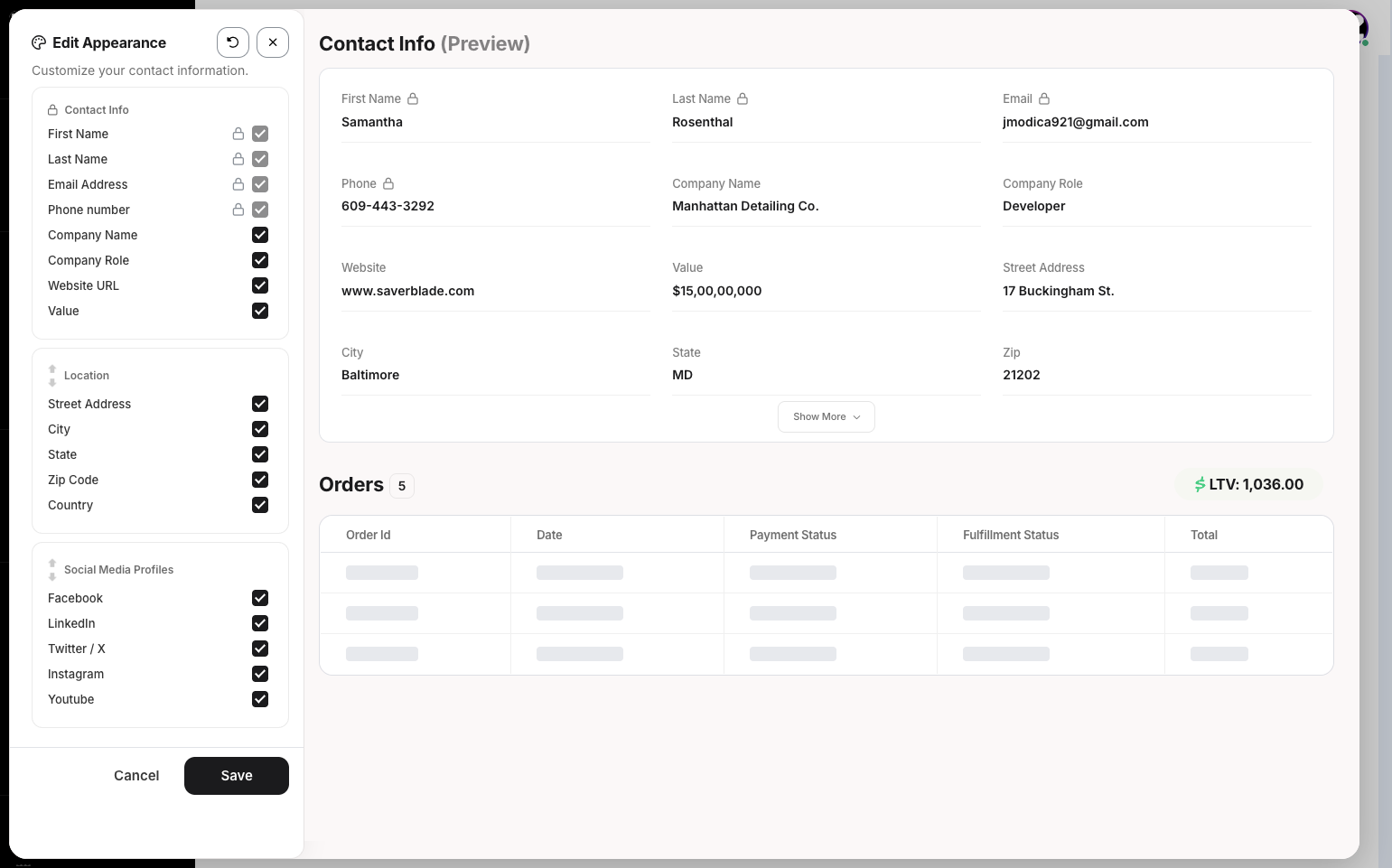Disable the Street Address checkbox
The image size is (1392, 868).
tap(260, 404)
